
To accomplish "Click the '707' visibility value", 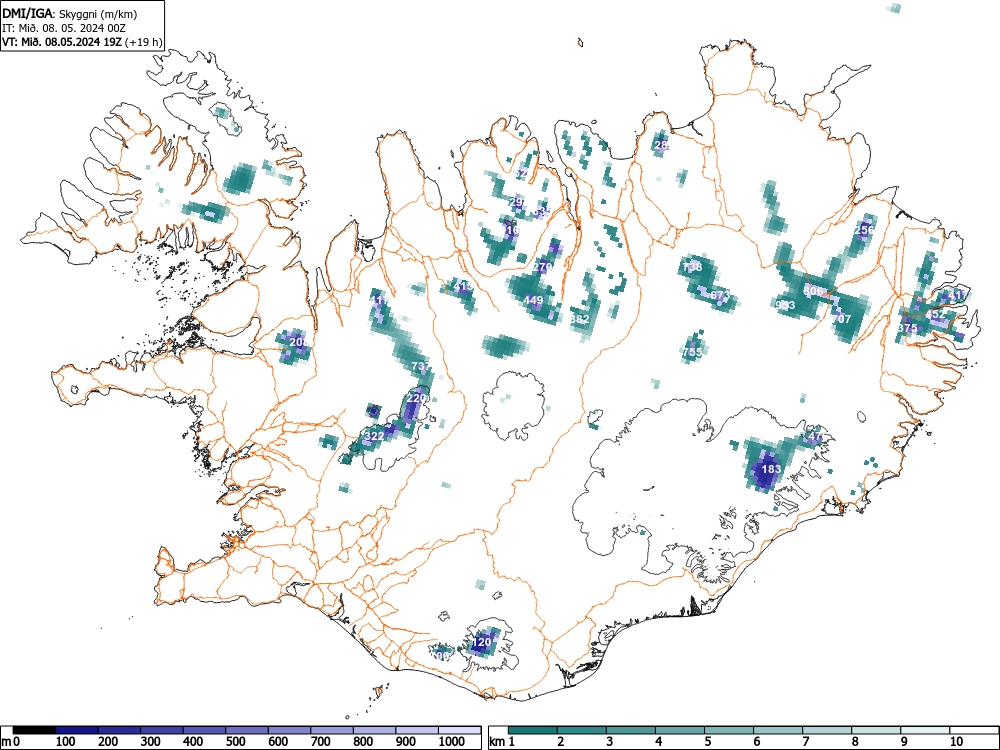I will click(842, 319).
